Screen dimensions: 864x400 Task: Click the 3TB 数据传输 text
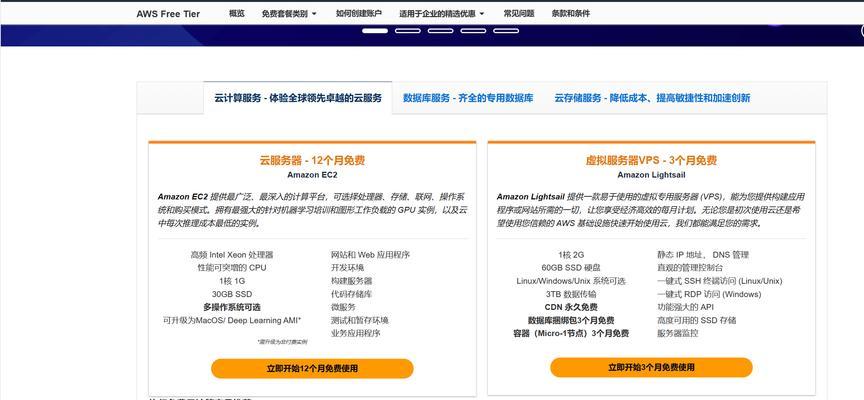pos(571,294)
